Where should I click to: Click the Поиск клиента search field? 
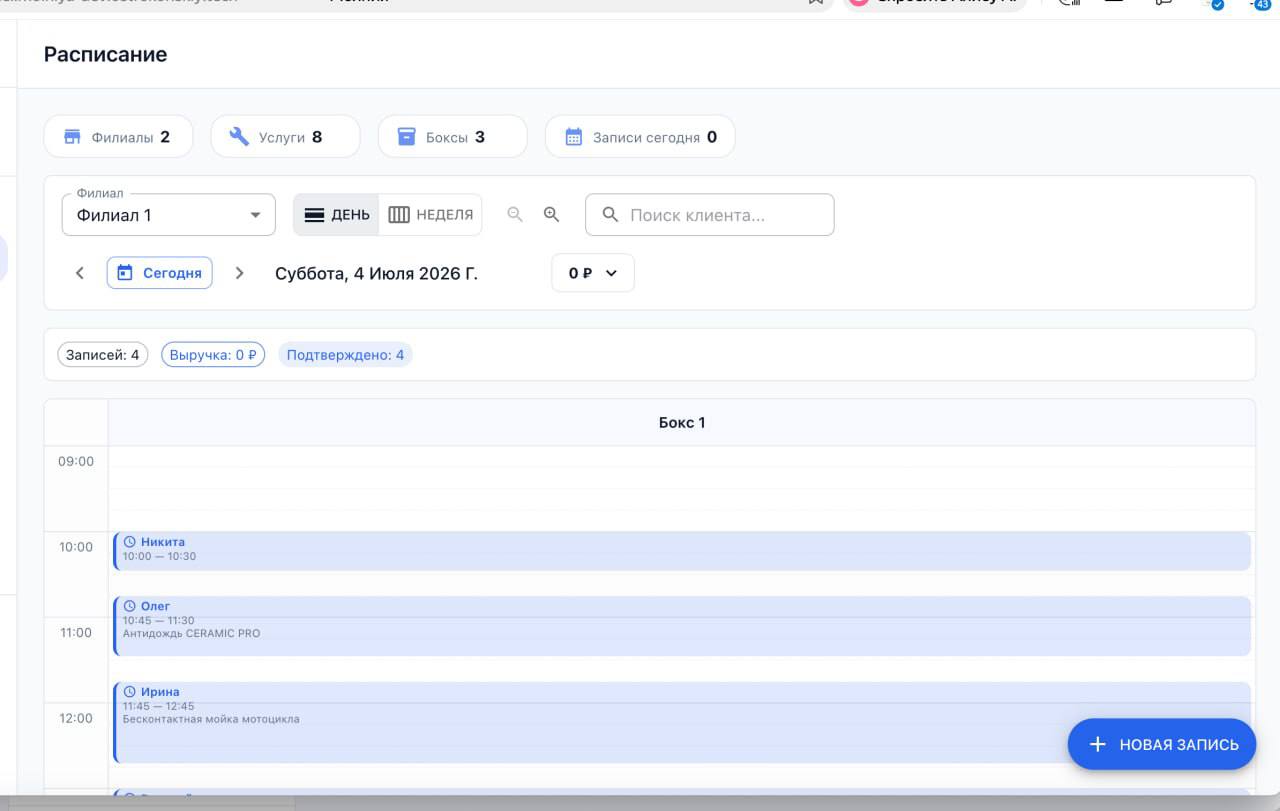(710, 215)
